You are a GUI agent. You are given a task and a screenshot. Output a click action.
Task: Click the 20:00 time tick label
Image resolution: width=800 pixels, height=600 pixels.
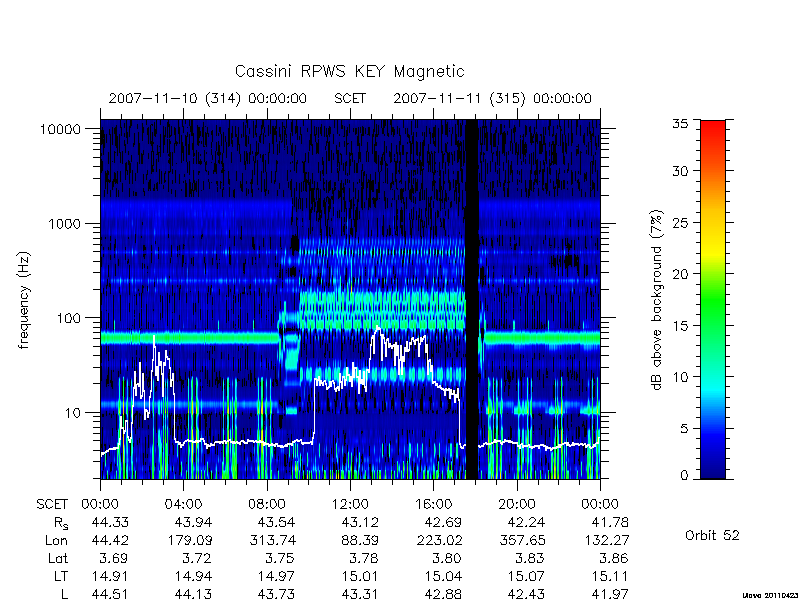click(516, 504)
